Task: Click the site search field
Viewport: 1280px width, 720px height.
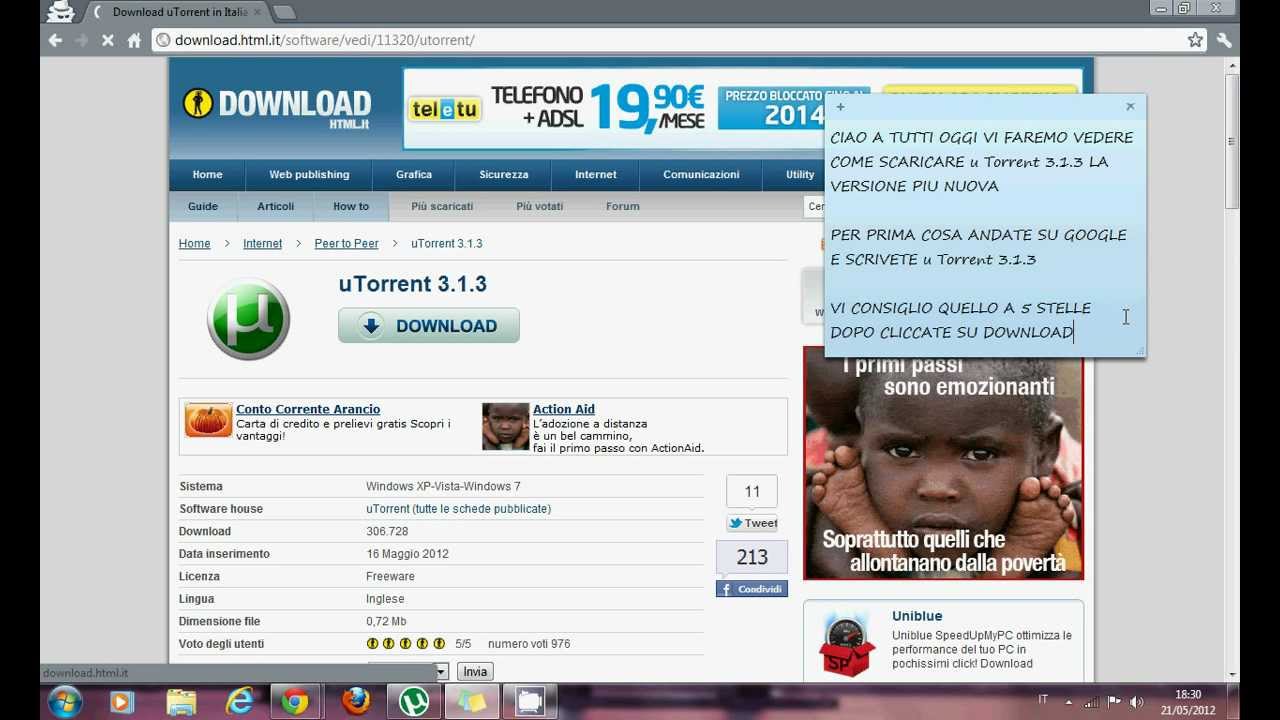Action: coord(815,206)
